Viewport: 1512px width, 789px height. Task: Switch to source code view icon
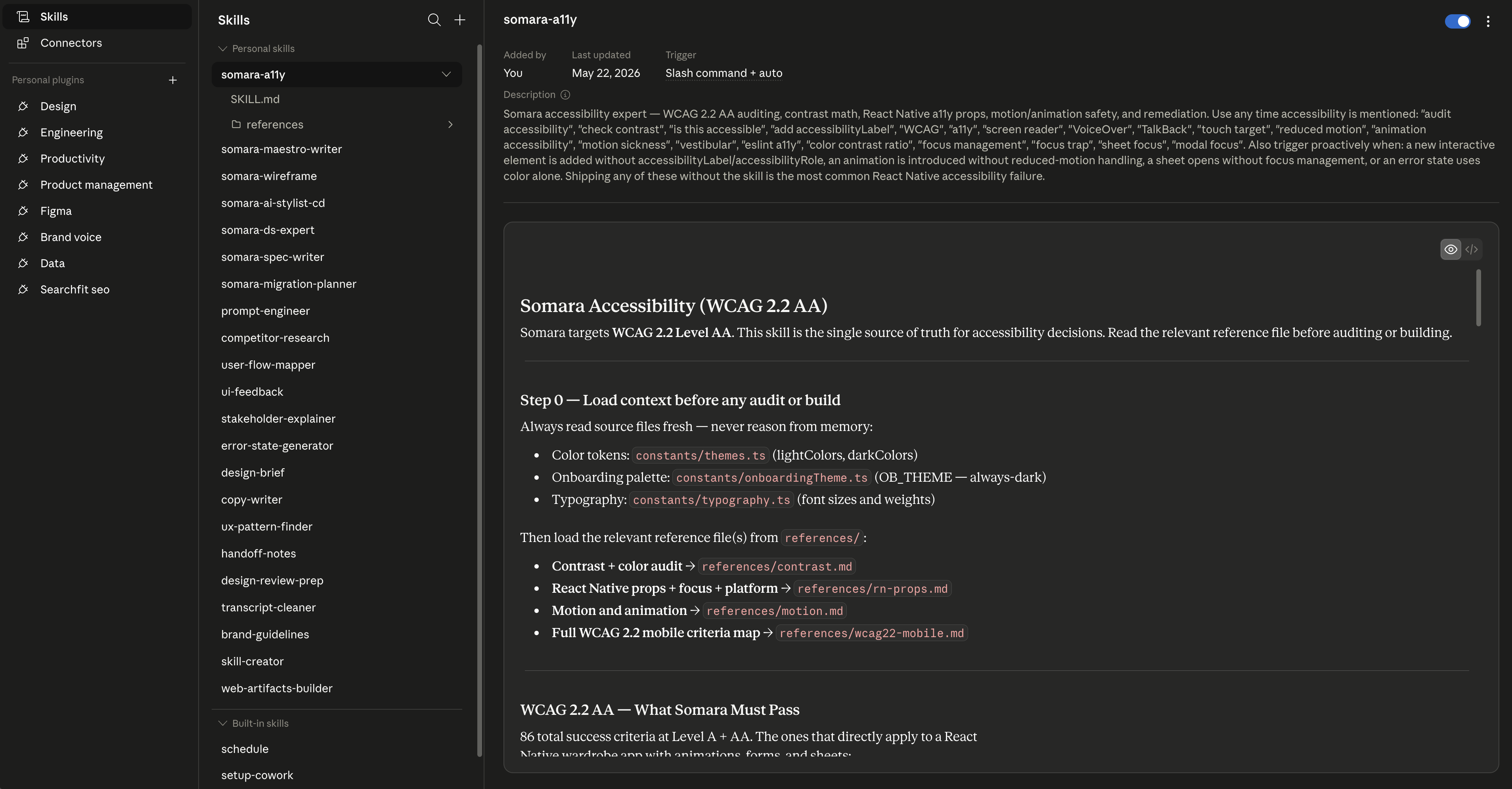[1471, 249]
